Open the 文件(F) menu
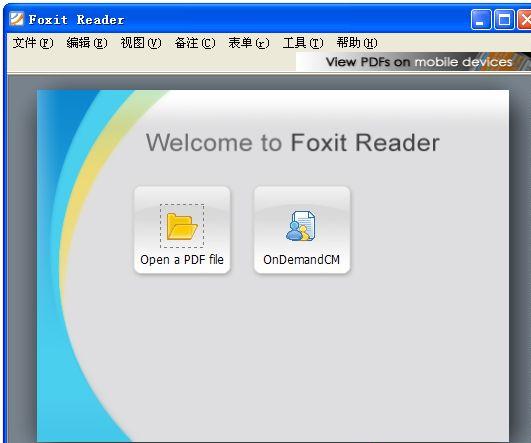This screenshot has height=443, width=531. point(33,43)
